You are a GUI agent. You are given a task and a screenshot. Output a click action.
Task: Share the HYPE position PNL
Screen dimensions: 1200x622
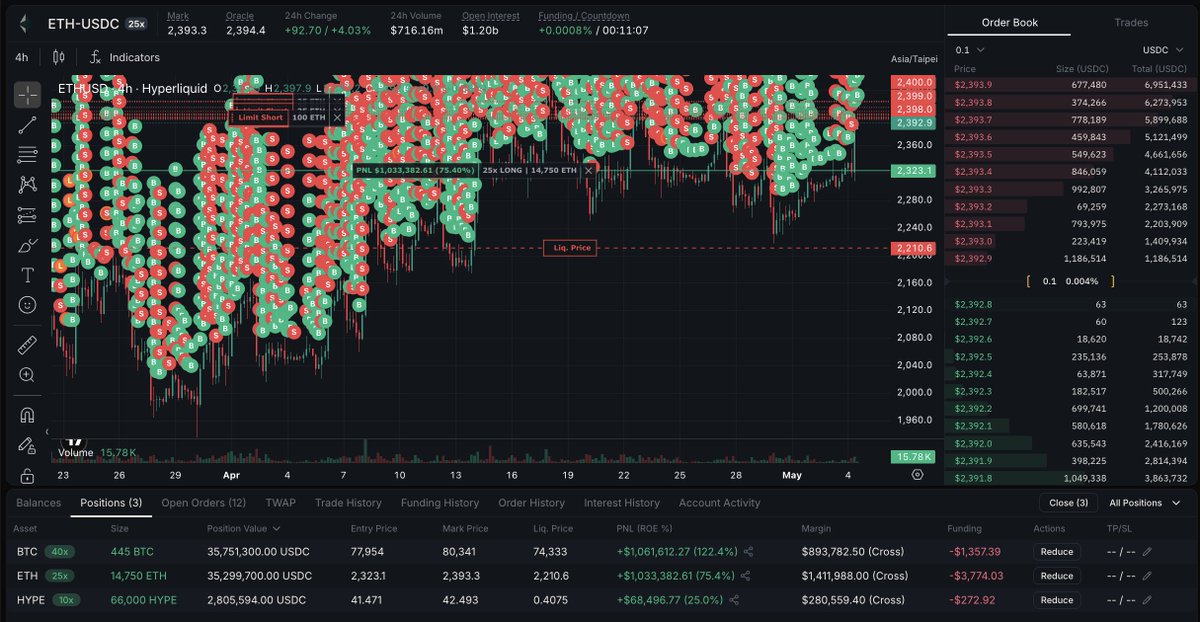(x=733, y=600)
